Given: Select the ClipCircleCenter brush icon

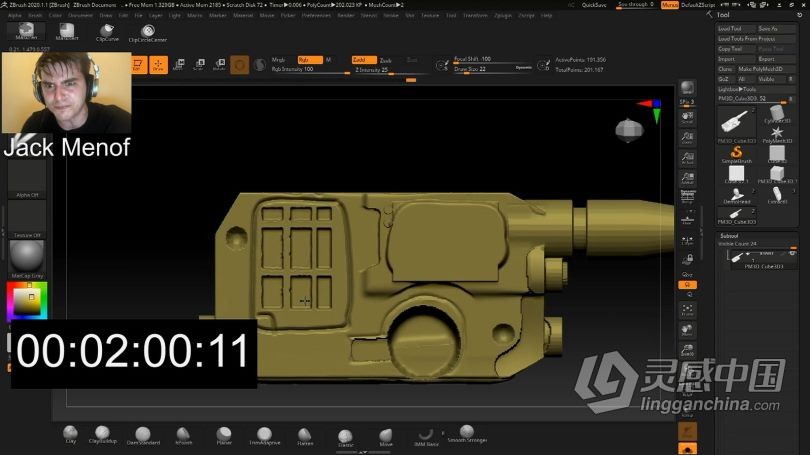Looking at the screenshot, I should [x=147, y=33].
